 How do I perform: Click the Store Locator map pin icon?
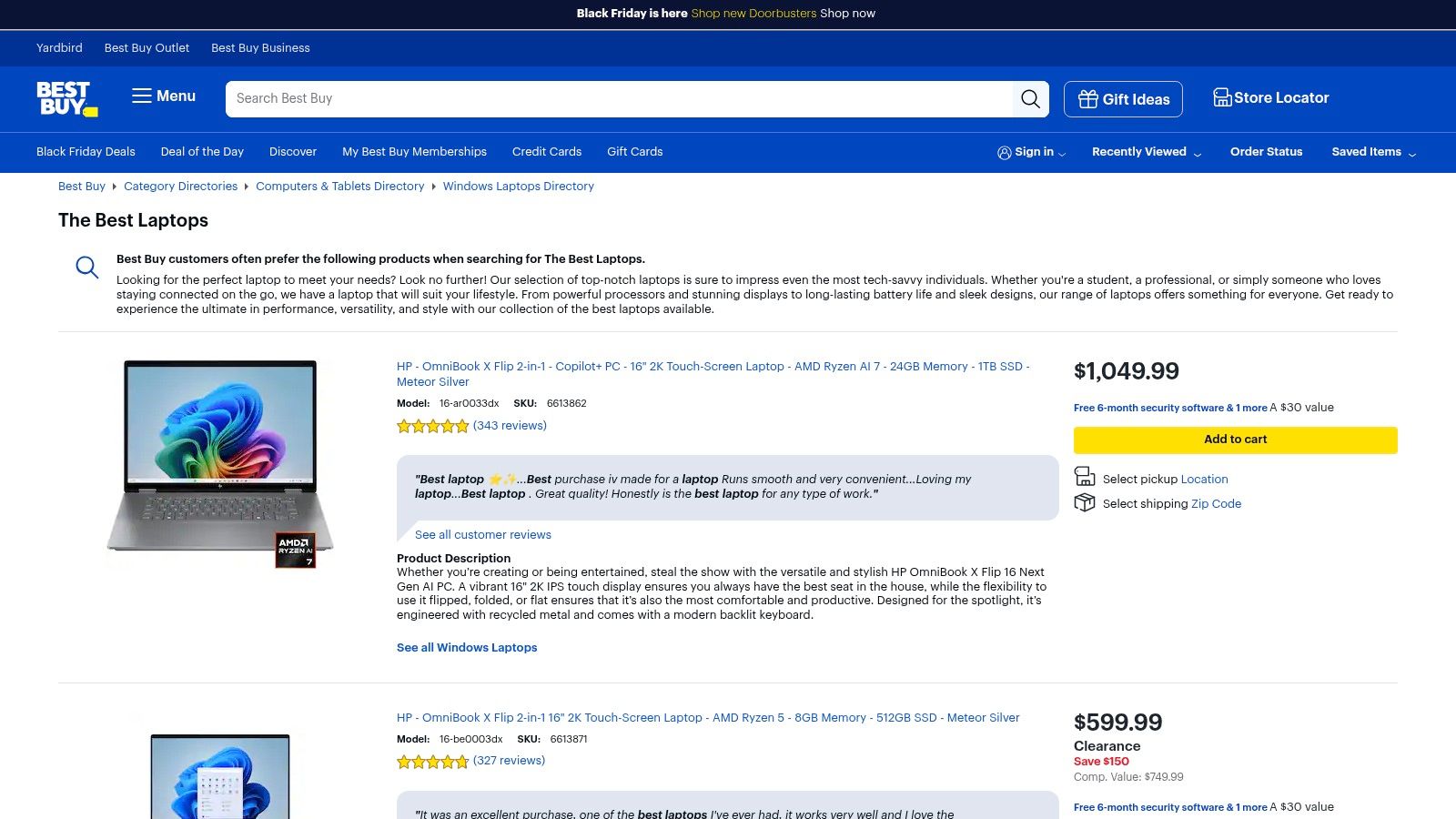[x=1221, y=97]
